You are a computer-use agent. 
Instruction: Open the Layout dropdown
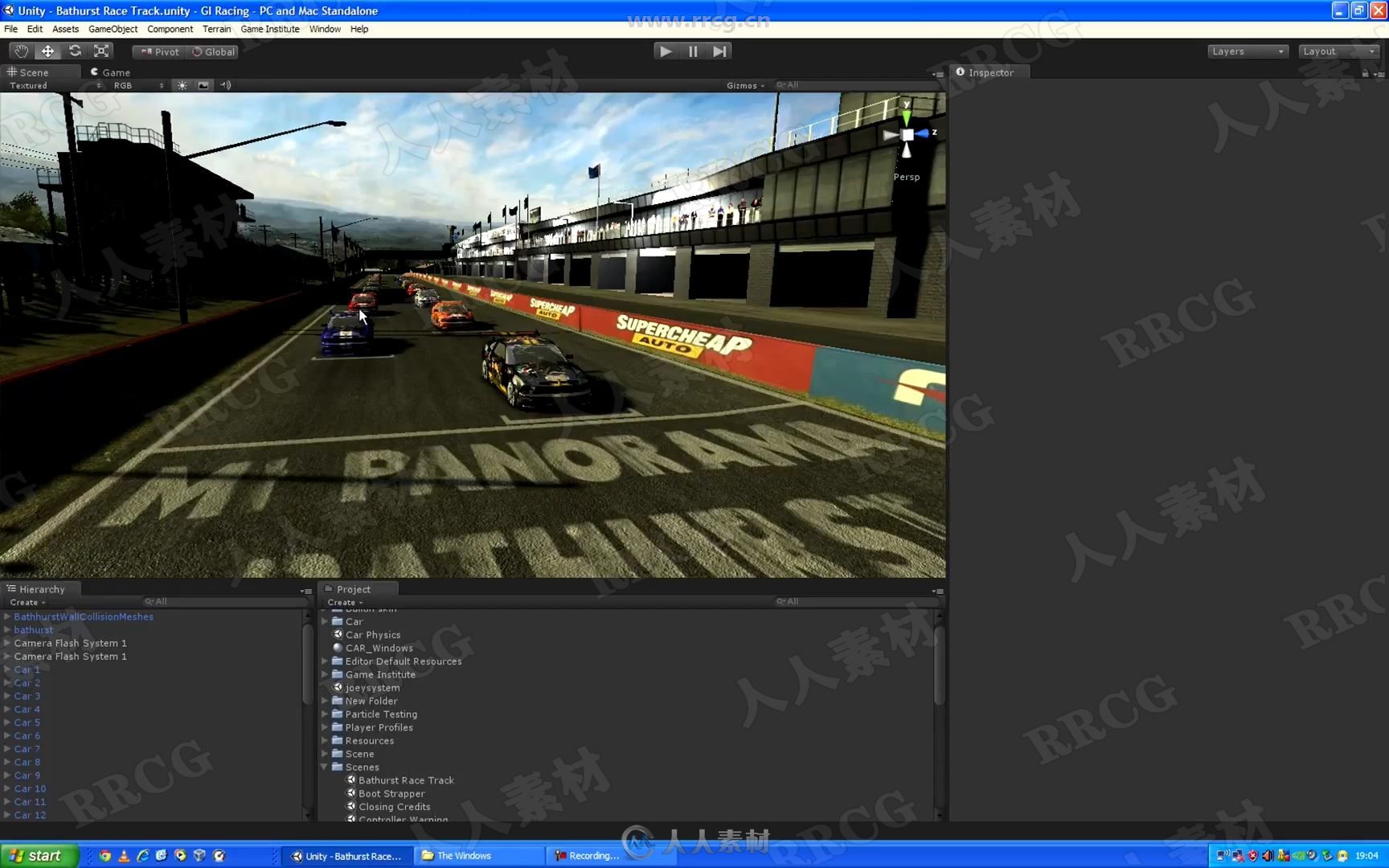coord(1338,51)
